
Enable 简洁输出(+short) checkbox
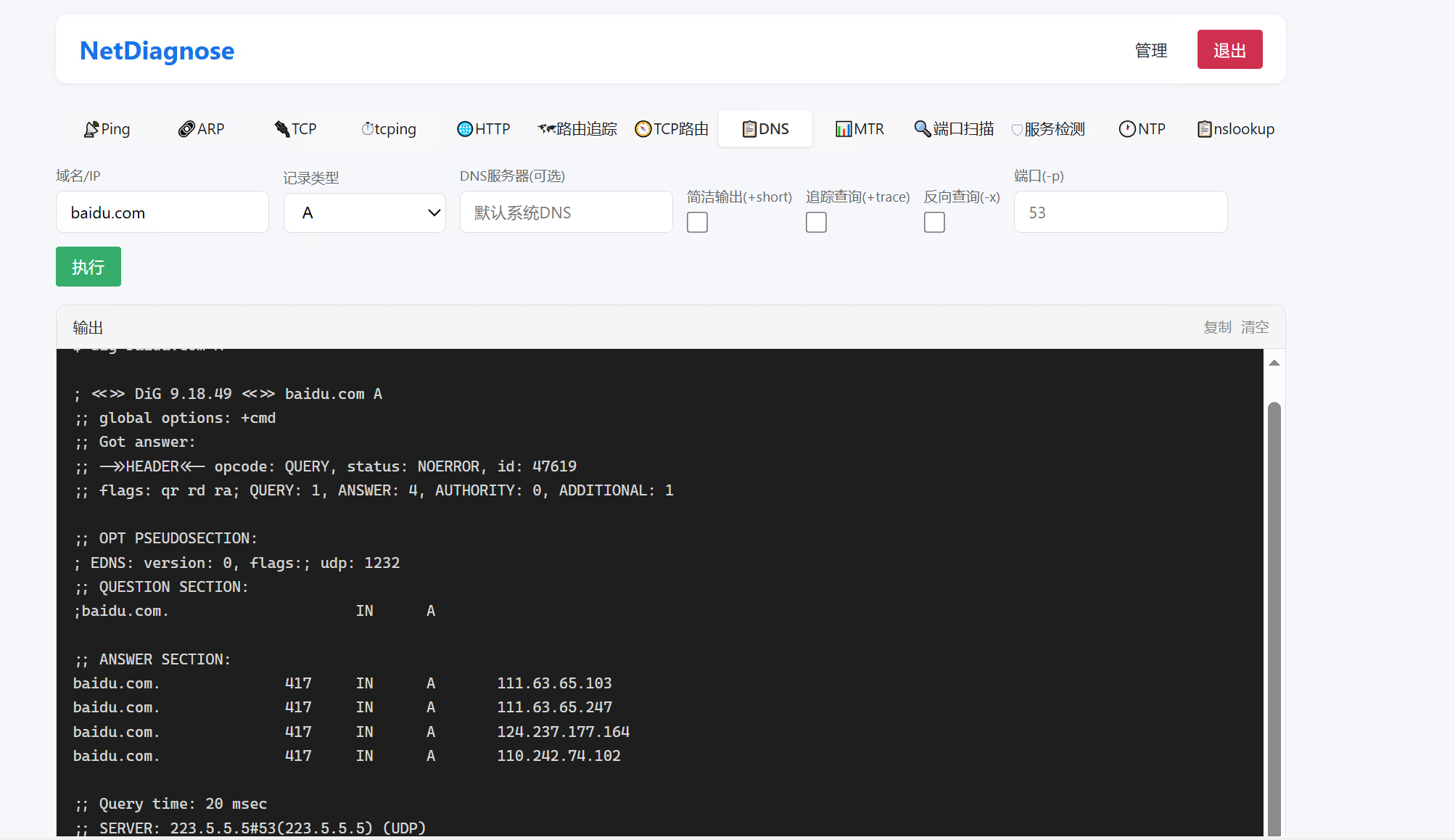[x=697, y=223]
